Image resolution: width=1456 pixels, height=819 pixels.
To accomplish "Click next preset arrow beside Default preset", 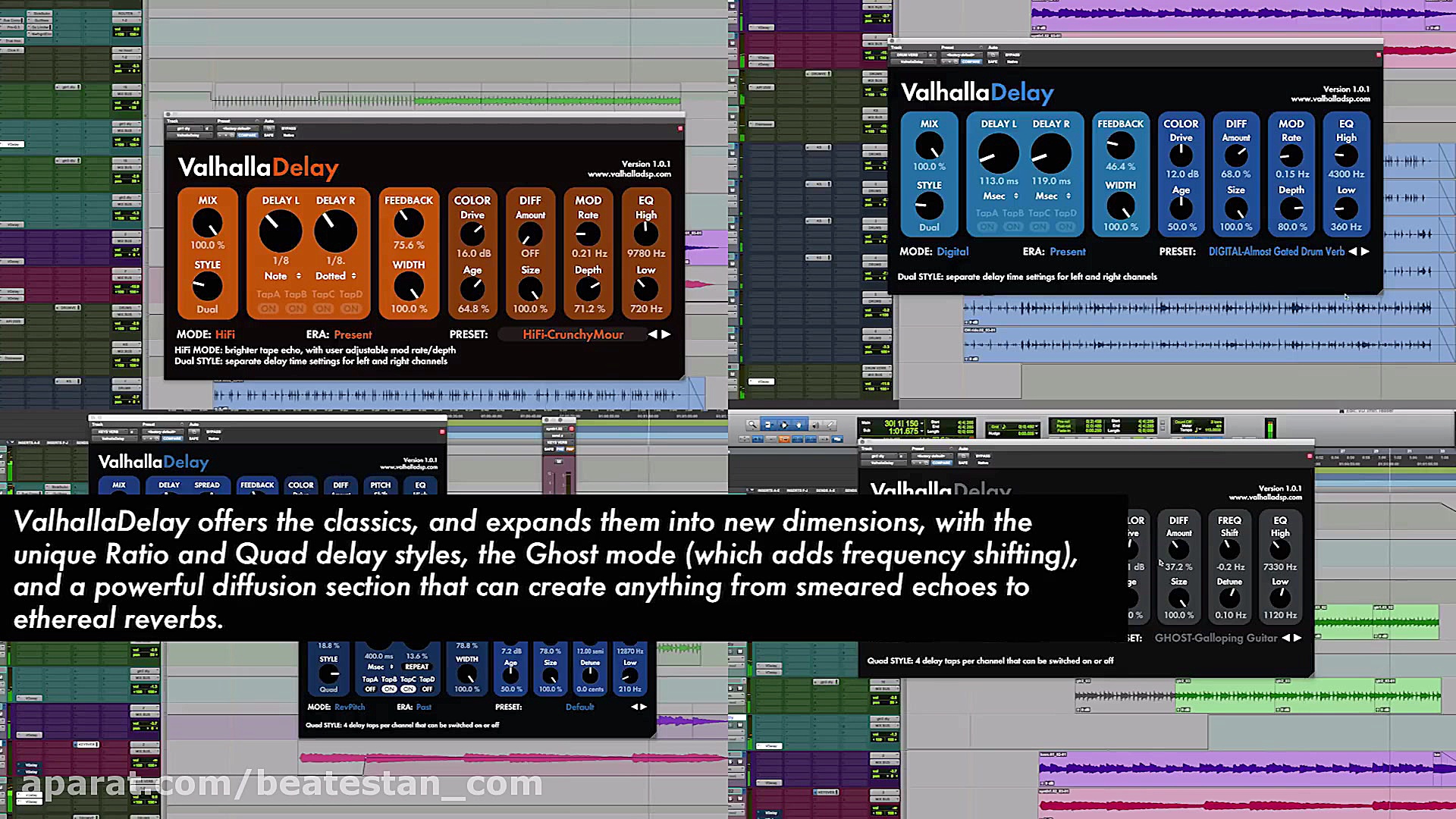I will (x=645, y=707).
